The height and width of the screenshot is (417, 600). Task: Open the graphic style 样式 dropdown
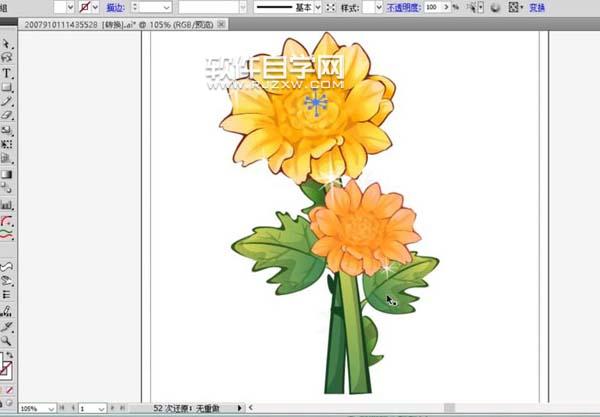379,7
